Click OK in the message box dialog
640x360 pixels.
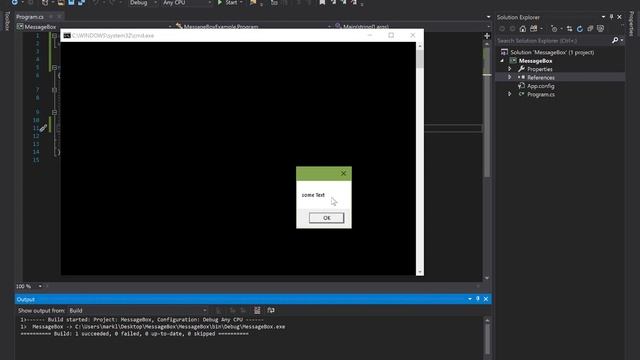click(327, 218)
